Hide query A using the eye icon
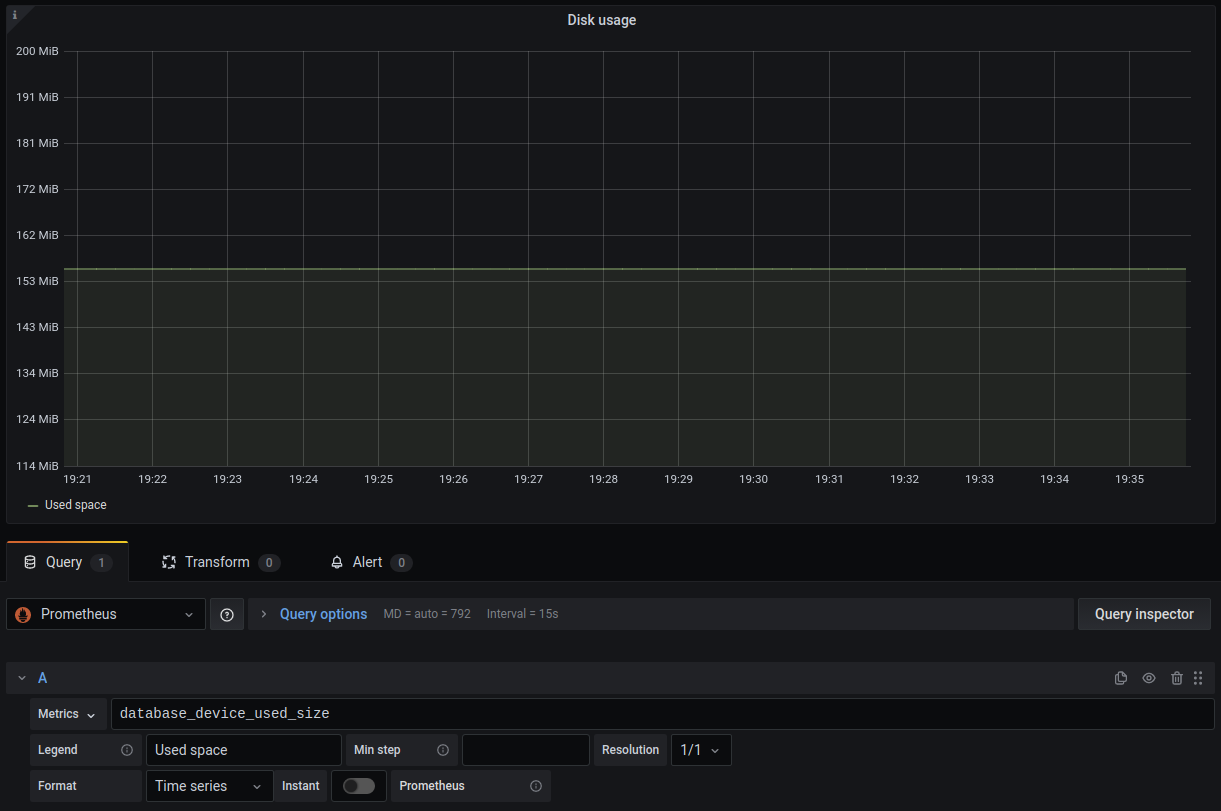Image resolution: width=1221 pixels, height=811 pixels. pyautogui.click(x=1149, y=678)
